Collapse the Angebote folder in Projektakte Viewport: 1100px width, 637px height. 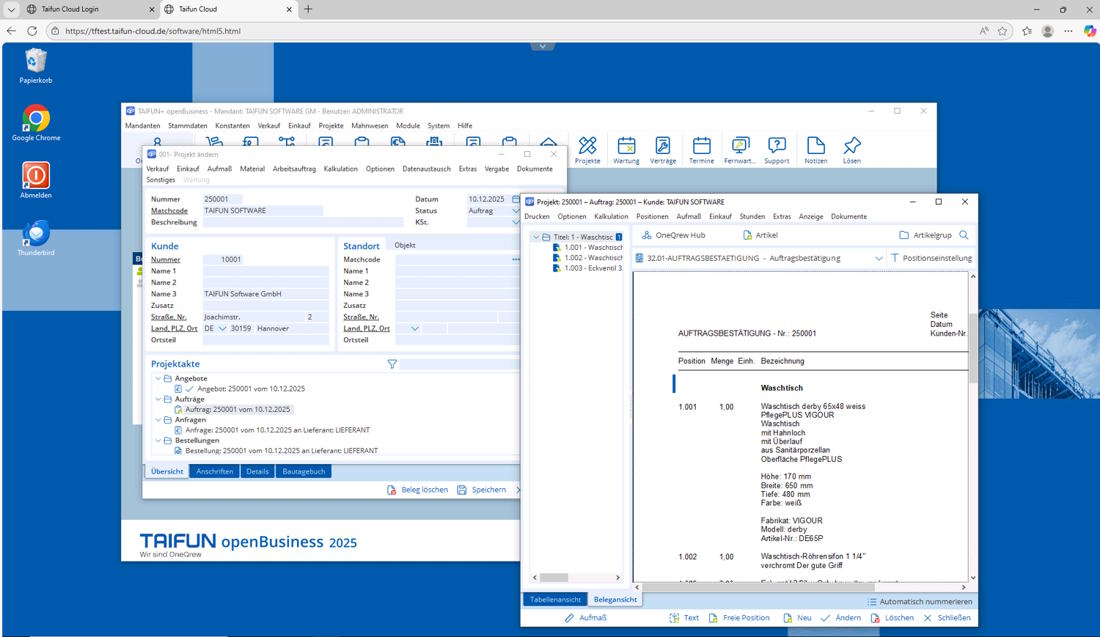tap(157, 379)
